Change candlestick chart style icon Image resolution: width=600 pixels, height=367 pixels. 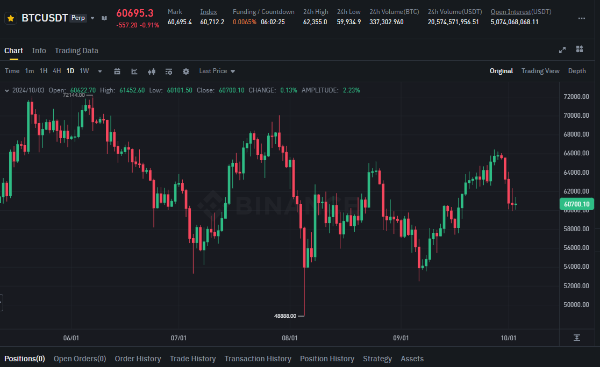click(x=152, y=71)
